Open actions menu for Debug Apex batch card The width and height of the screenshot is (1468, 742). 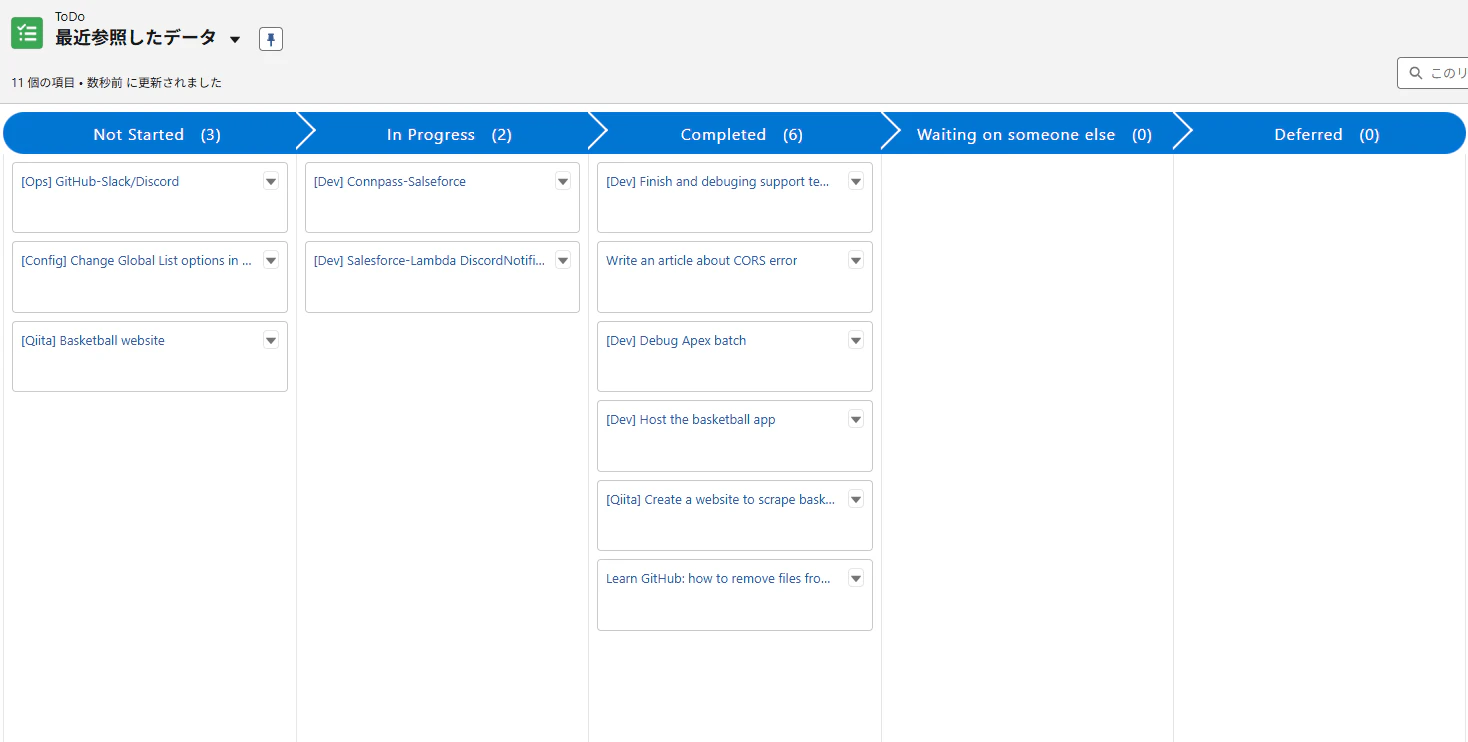click(x=856, y=340)
